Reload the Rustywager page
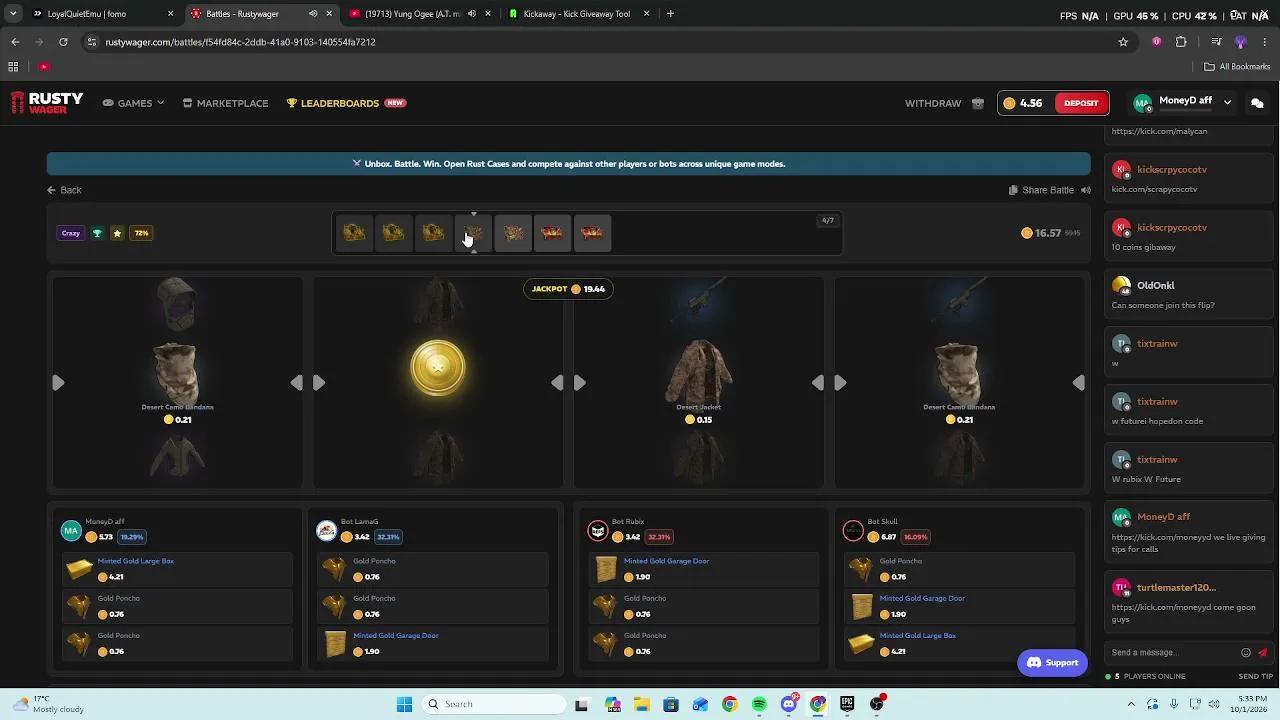Viewport: 1280px width, 720px height. (63, 42)
